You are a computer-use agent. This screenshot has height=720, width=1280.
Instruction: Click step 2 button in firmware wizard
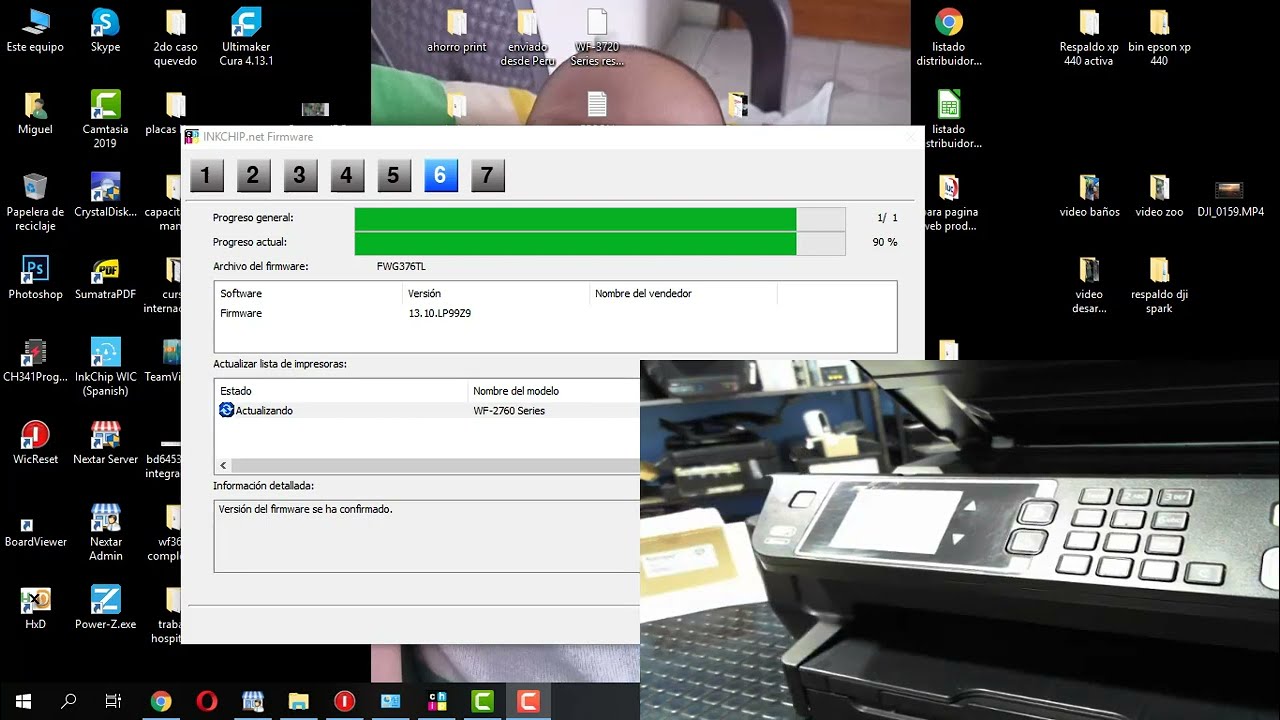point(253,176)
